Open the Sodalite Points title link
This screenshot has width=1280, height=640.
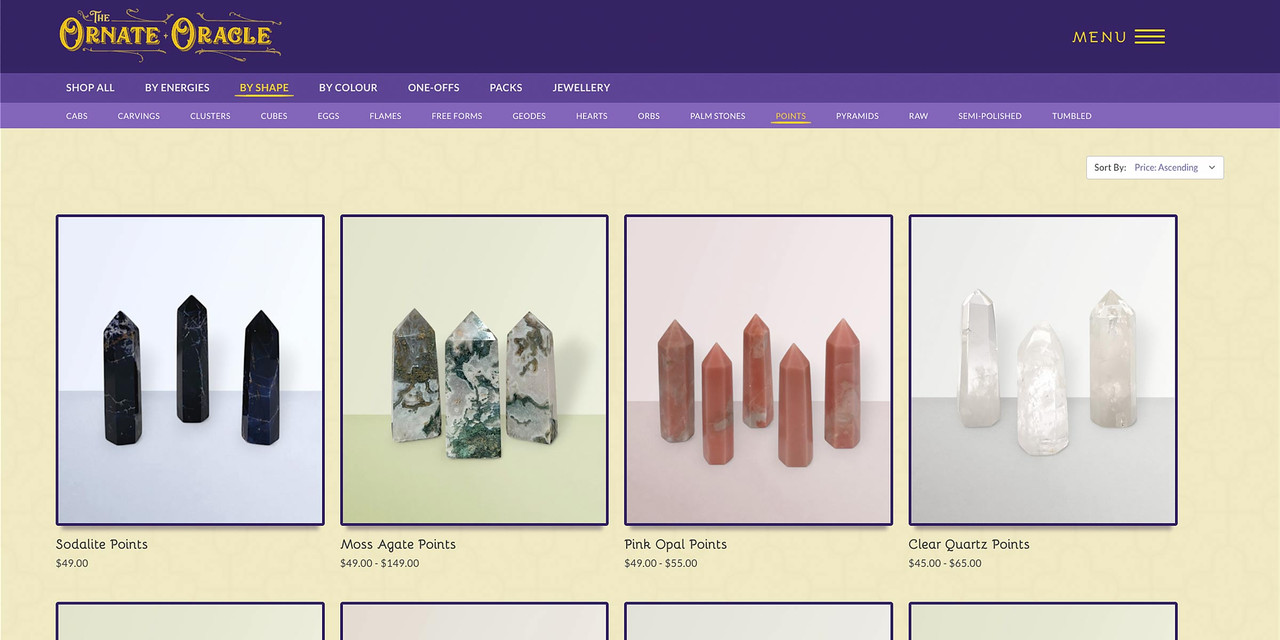coord(102,544)
